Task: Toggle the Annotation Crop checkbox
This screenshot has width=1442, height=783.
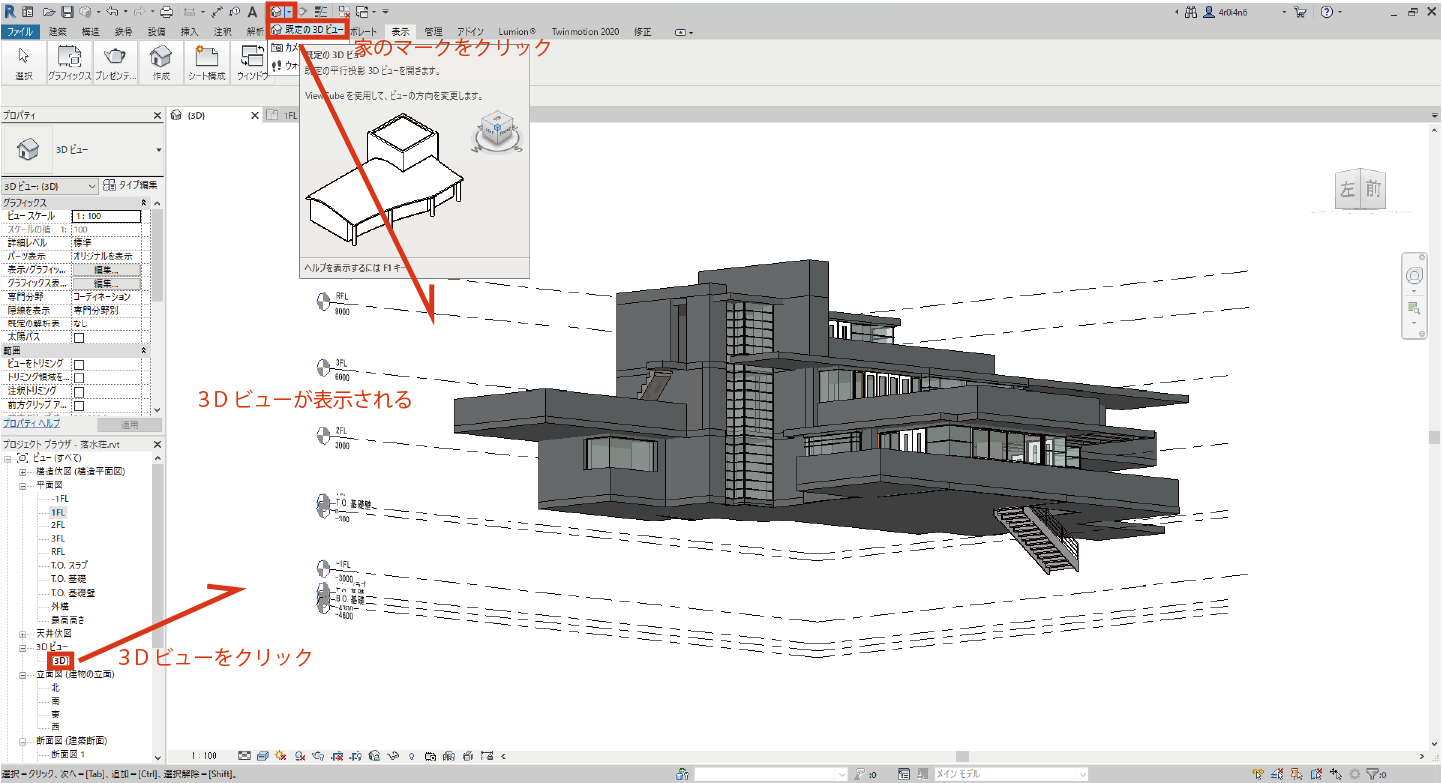Action: (x=78, y=392)
